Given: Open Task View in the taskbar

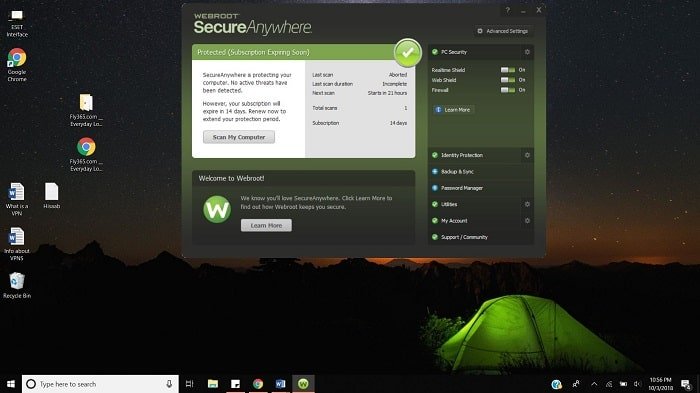Looking at the screenshot, I should (x=189, y=384).
